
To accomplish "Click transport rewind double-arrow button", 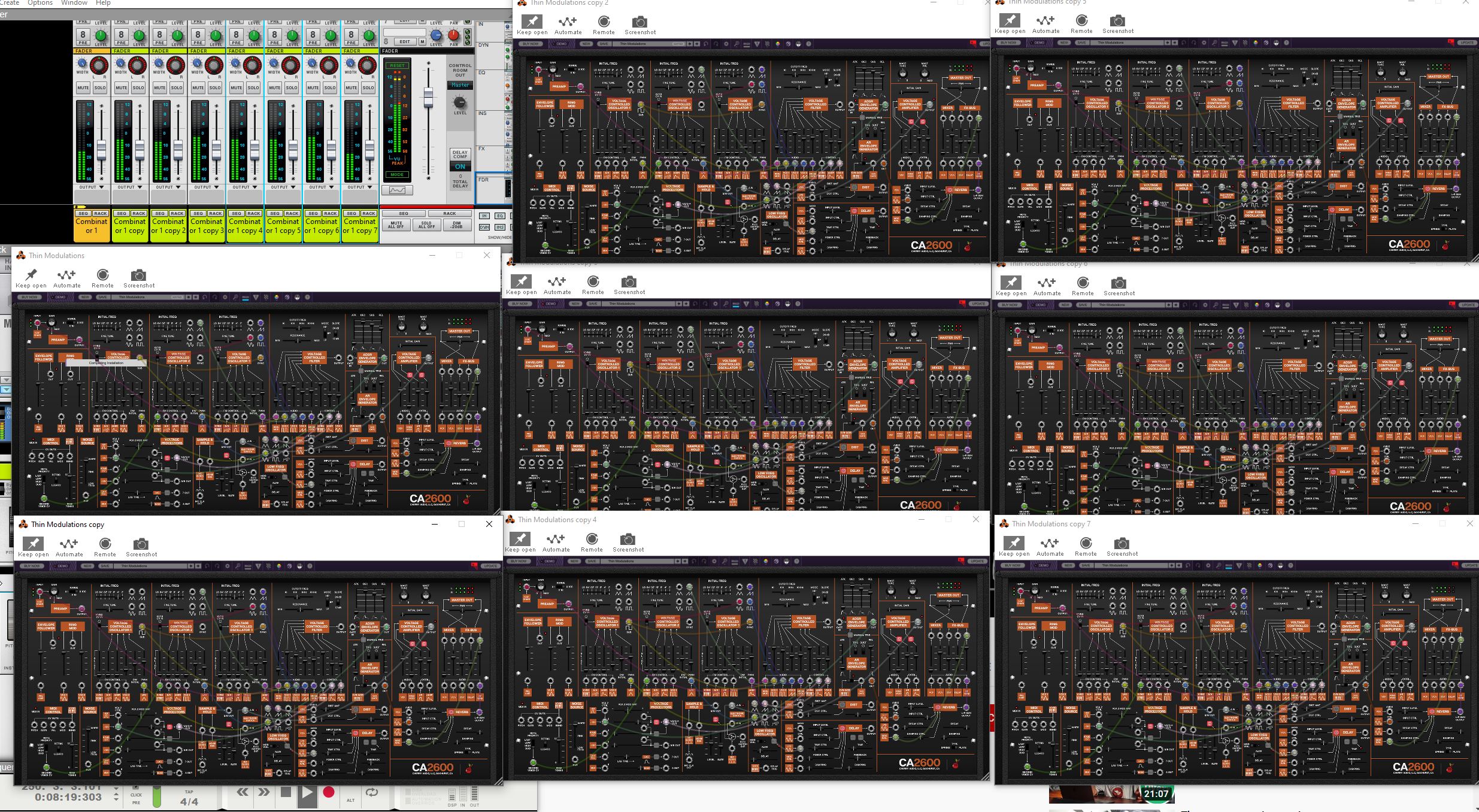I will pos(243,792).
